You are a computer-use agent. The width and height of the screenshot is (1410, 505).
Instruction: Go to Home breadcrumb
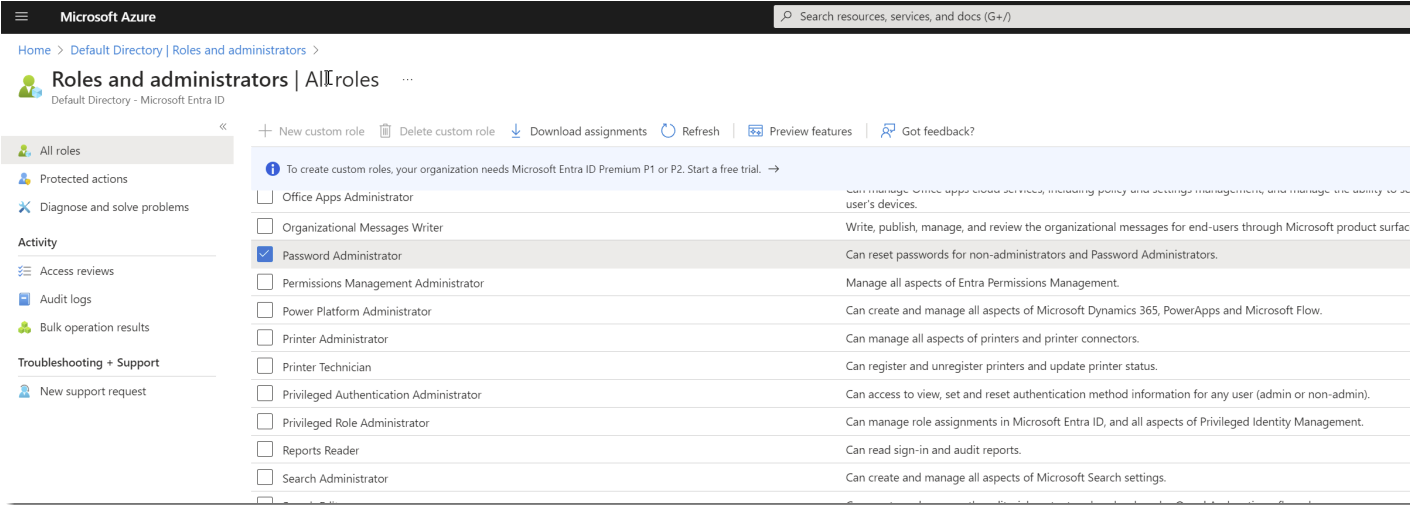click(x=34, y=50)
